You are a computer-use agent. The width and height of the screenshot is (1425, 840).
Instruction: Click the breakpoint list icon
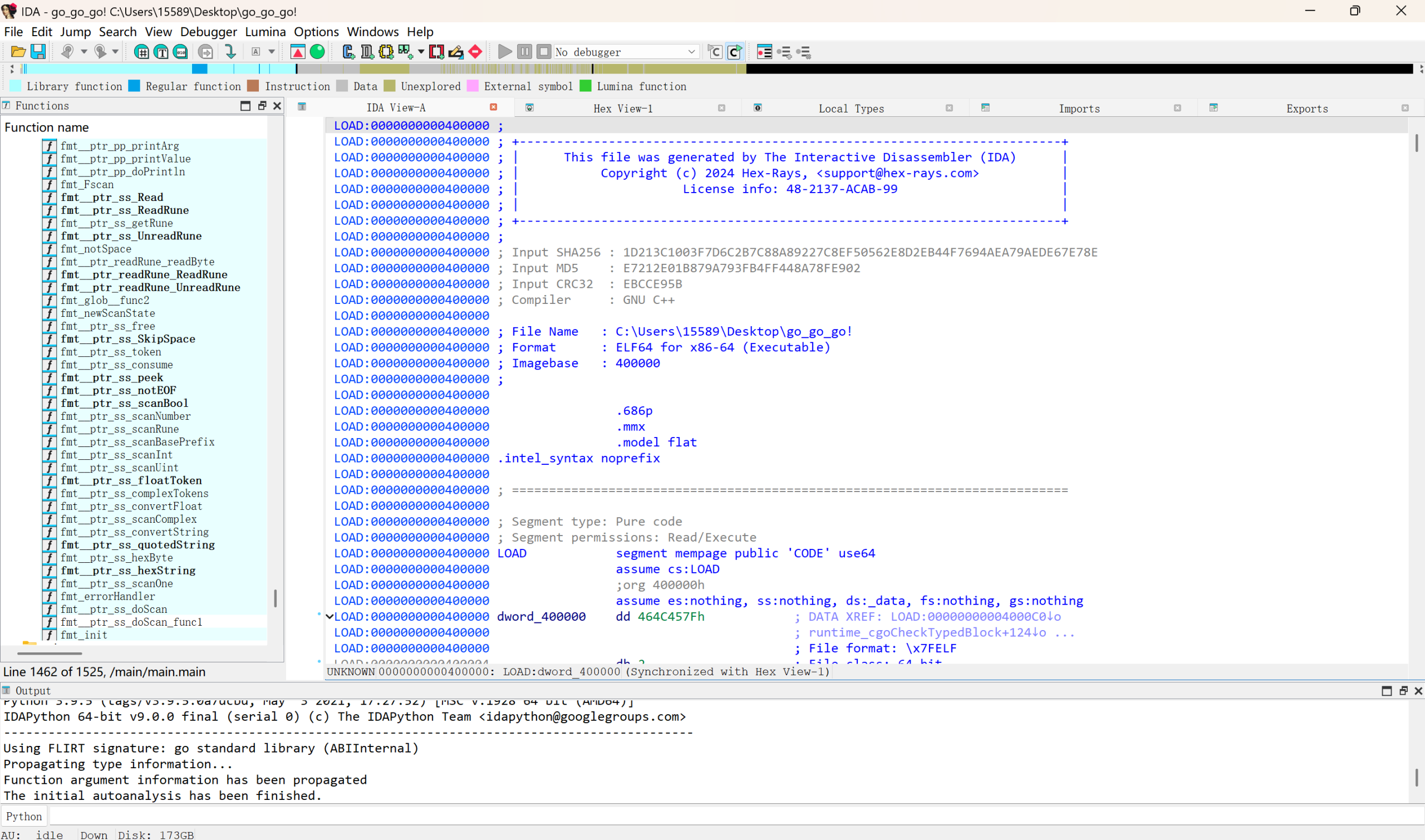(x=764, y=52)
